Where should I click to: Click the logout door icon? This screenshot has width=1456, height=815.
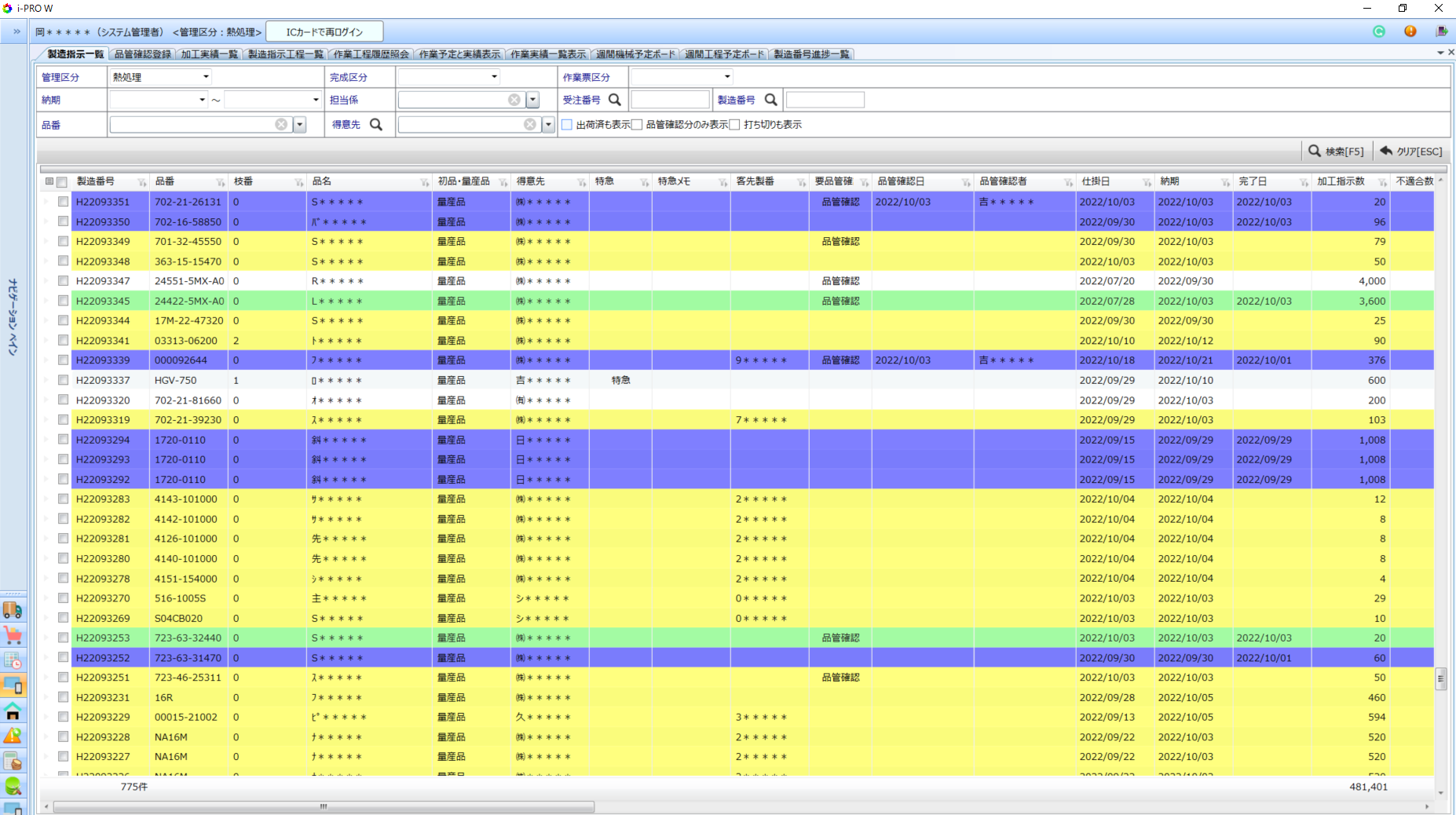pos(1441,31)
